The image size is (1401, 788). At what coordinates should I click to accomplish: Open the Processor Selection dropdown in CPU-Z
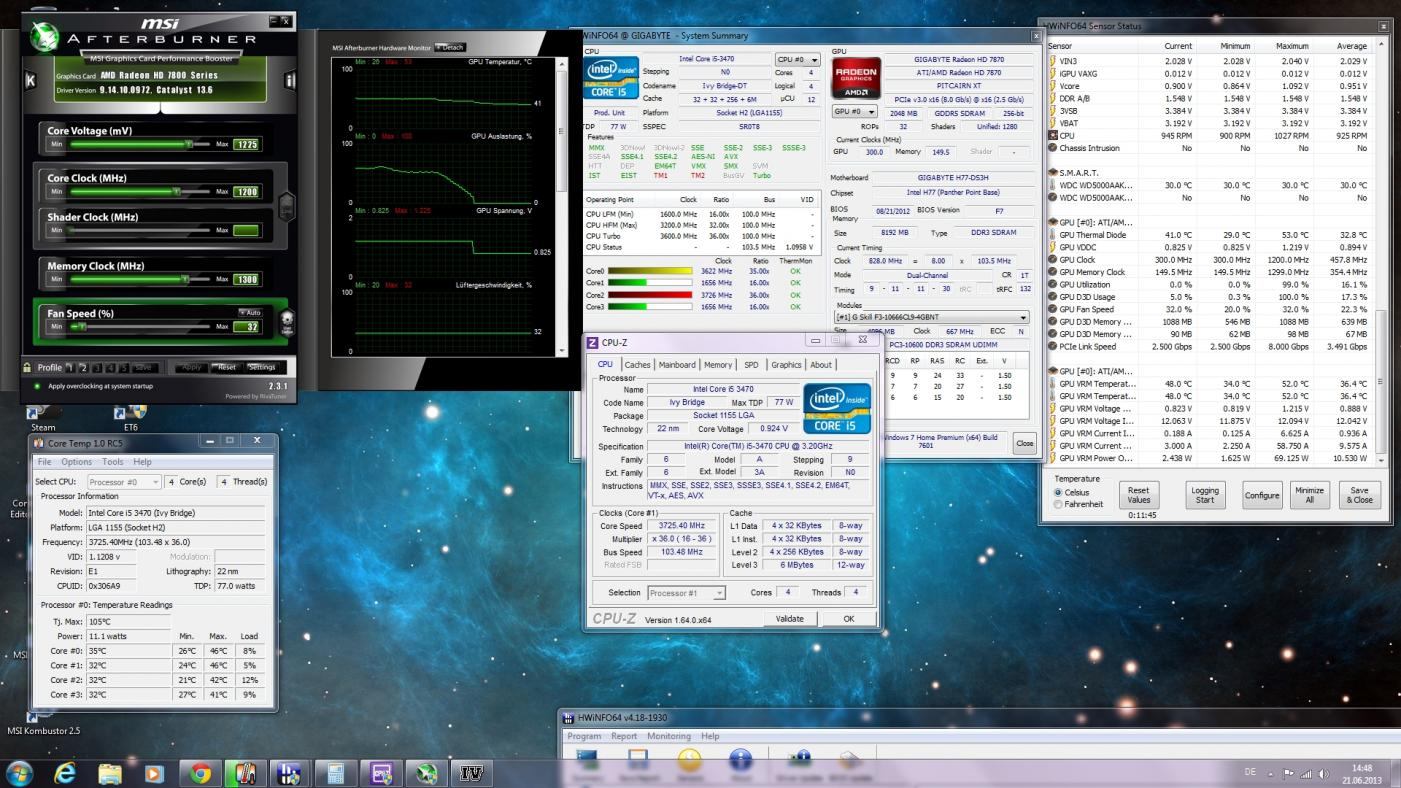(x=686, y=593)
